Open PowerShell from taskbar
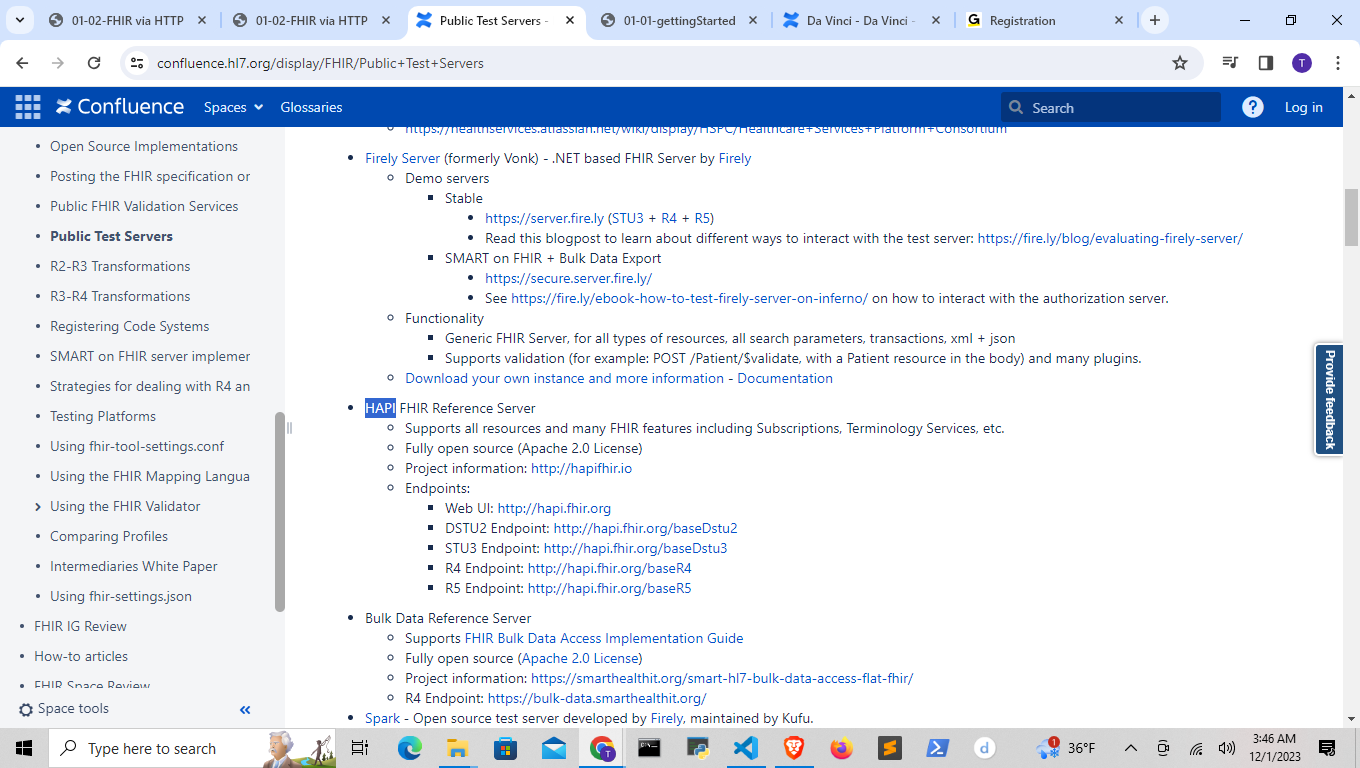This screenshot has width=1360, height=768. [938, 748]
